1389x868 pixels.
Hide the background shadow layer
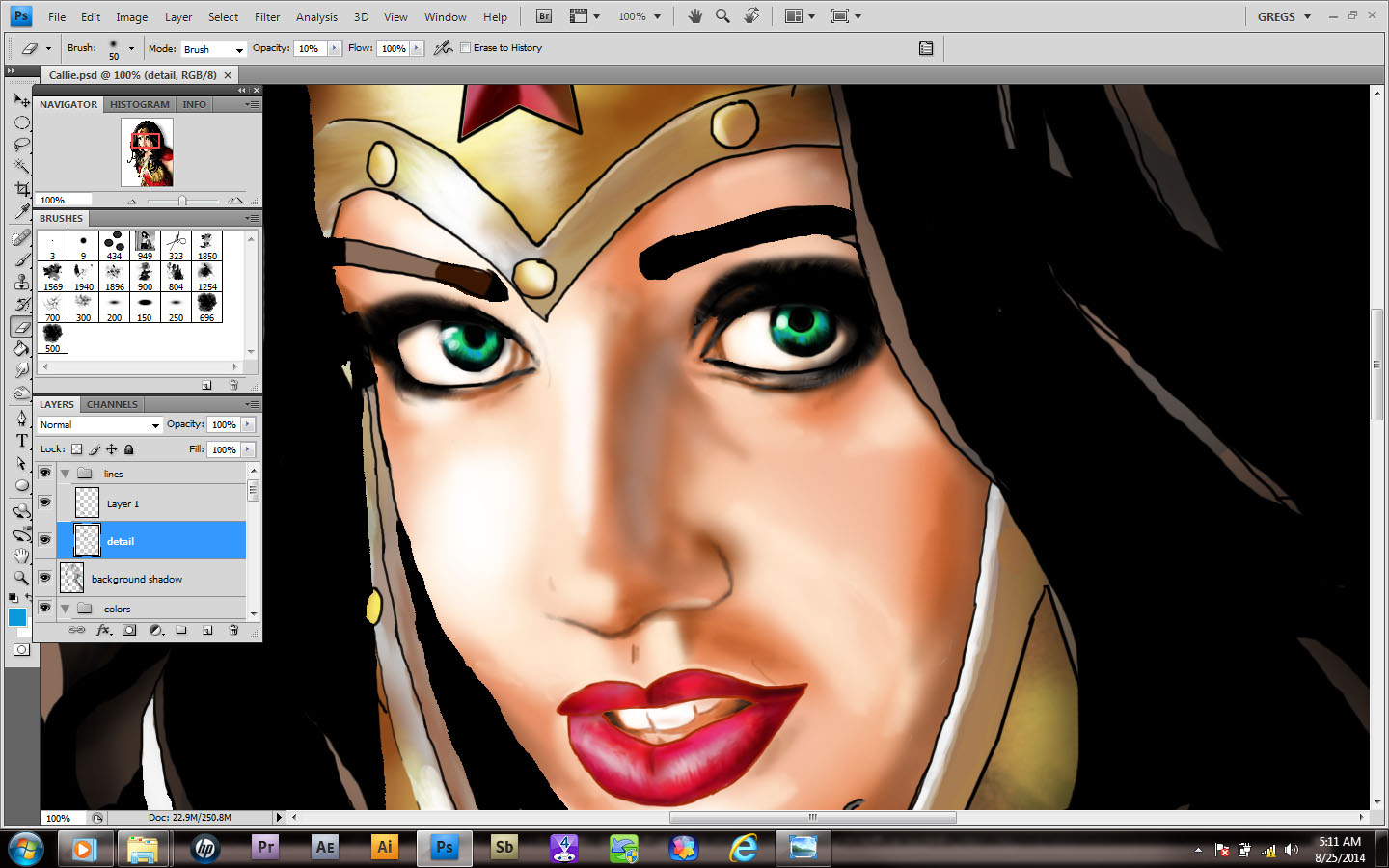[x=44, y=578]
